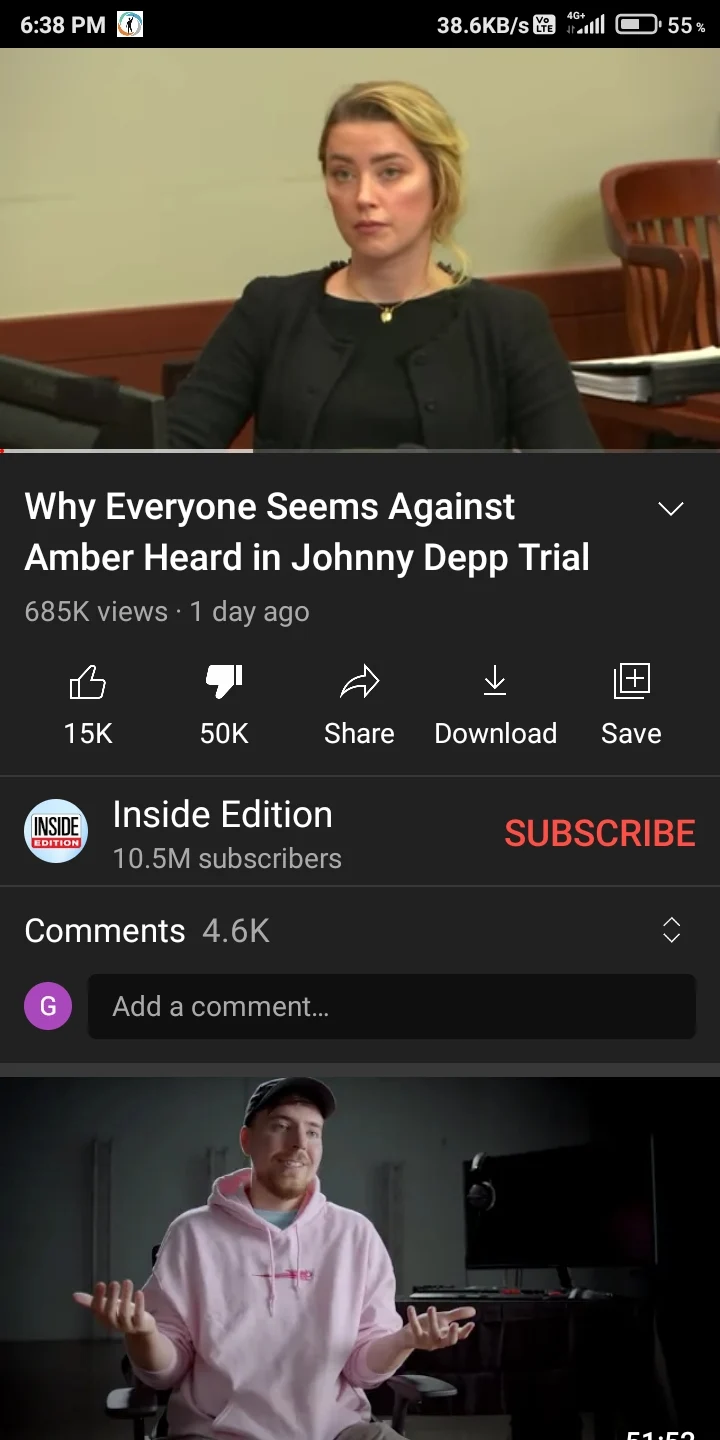
Task: Download the video using the arrow icon
Action: coord(495,682)
